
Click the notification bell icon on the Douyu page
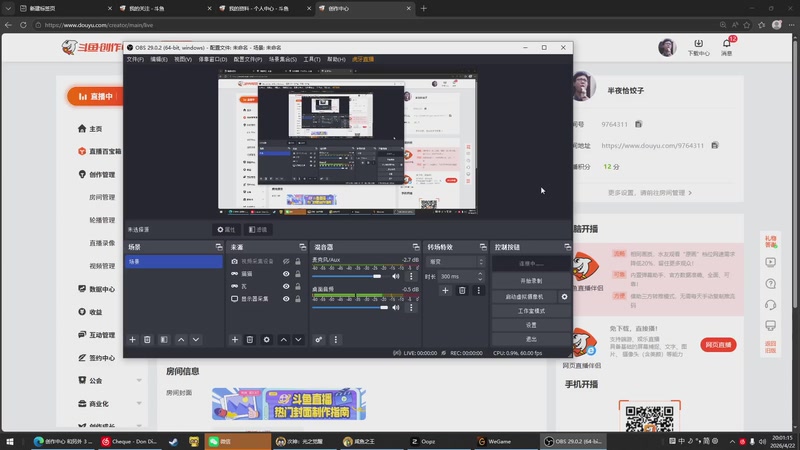pos(727,43)
